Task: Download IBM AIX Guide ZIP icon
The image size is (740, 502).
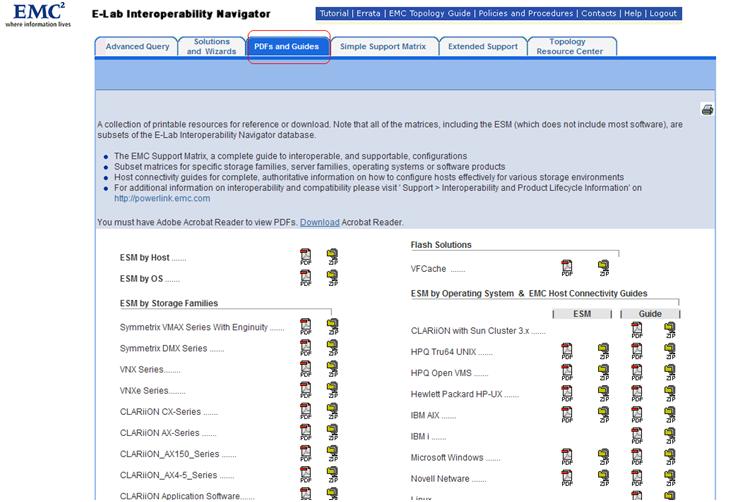Action: click(670, 415)
